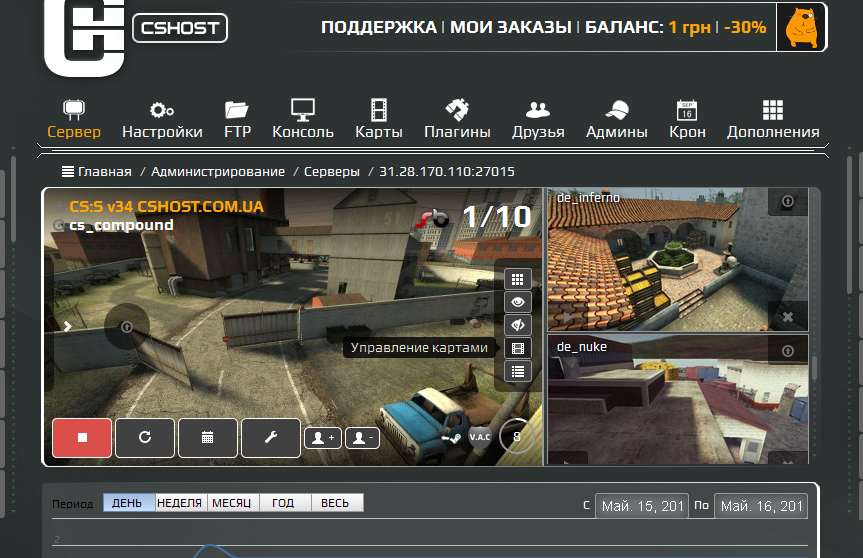Viewport: 863px width, 558px height.
Task: Open the wrench tools button
Action: [270, 437]
